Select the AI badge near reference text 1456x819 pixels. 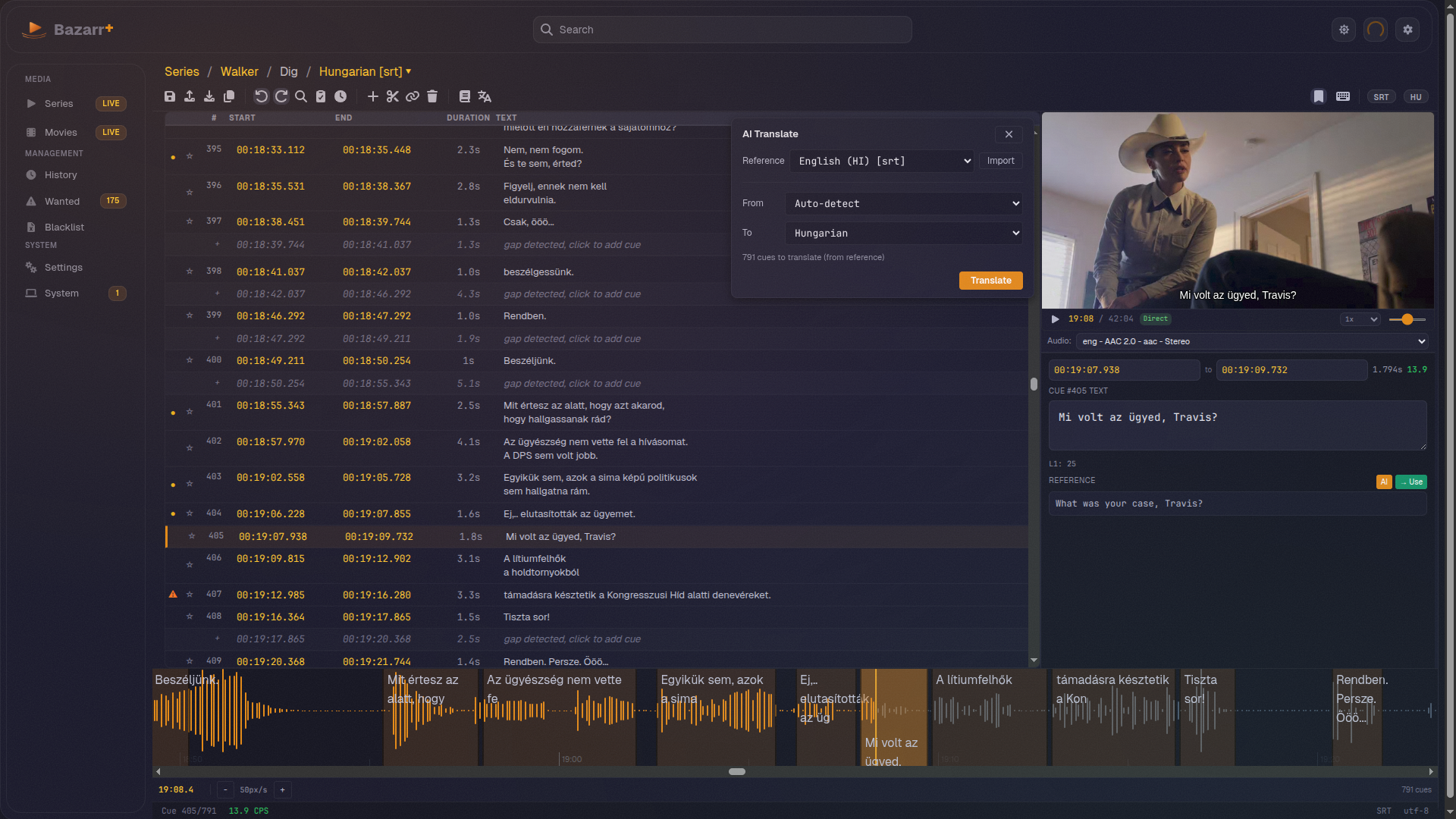click(1383, 482)
